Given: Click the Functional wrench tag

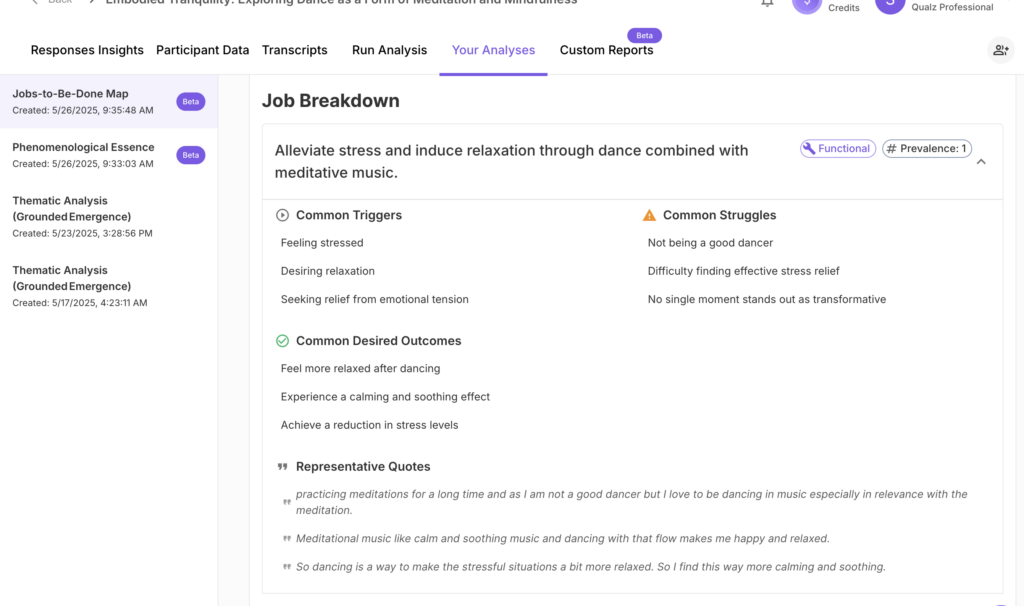Looking at the screenshot, I should point(838,149).
